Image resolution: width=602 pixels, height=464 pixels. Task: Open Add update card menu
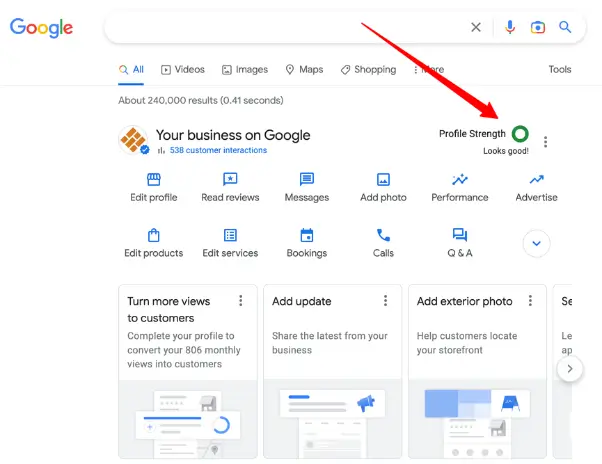(x=385, y=301)
